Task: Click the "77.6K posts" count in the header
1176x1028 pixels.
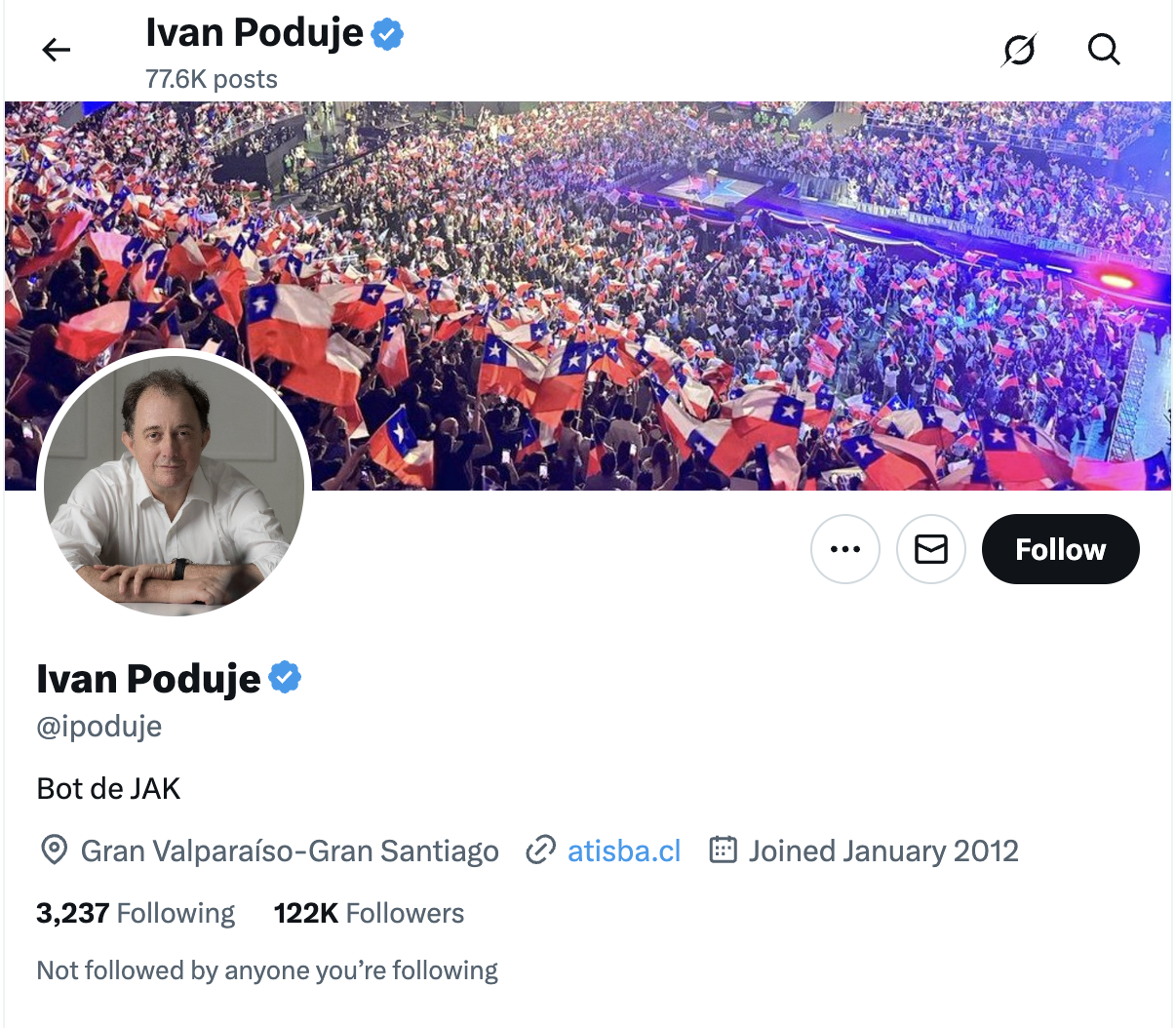Action: (x=212, y=79)
